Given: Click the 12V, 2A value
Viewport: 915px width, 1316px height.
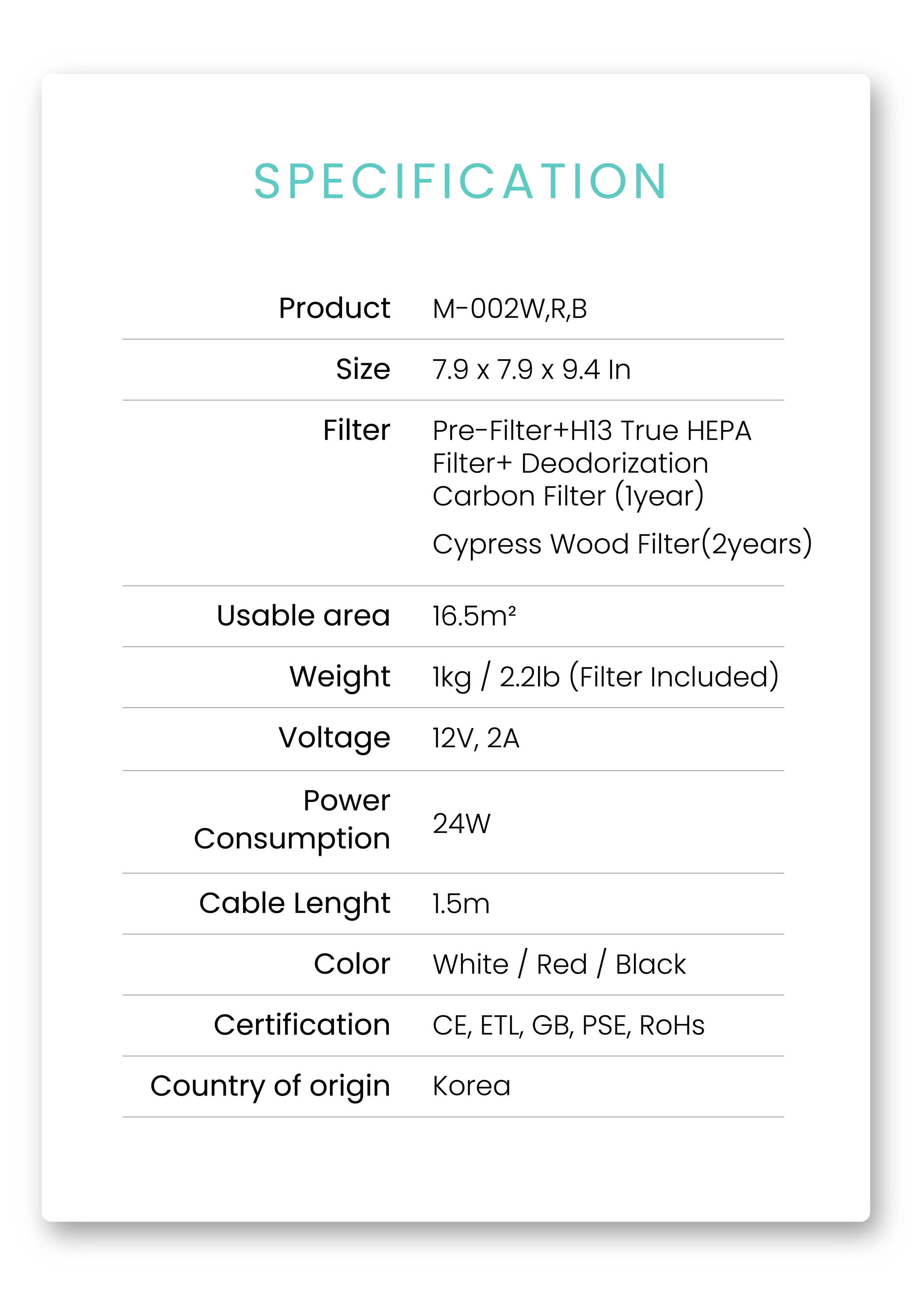Looking at the screenshot, I should (x=476, y=738).
